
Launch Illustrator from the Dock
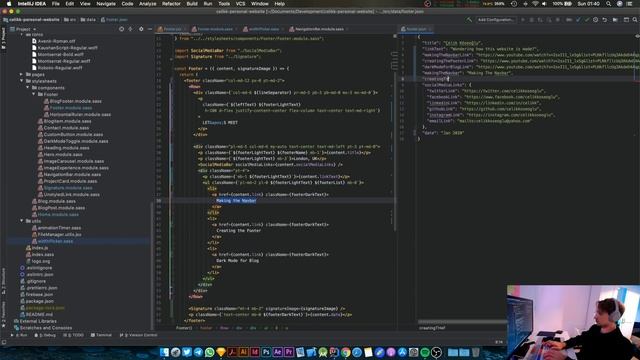pyautogui.click(x=244, y=352)
